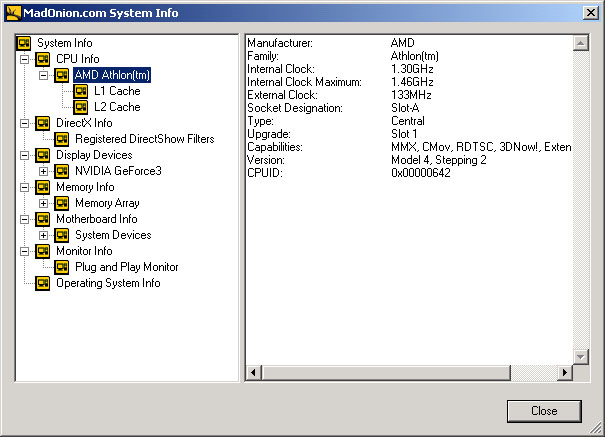Expand the Memory Array node
The height and width of the screenshot is (437, 605).
[44, 203]
